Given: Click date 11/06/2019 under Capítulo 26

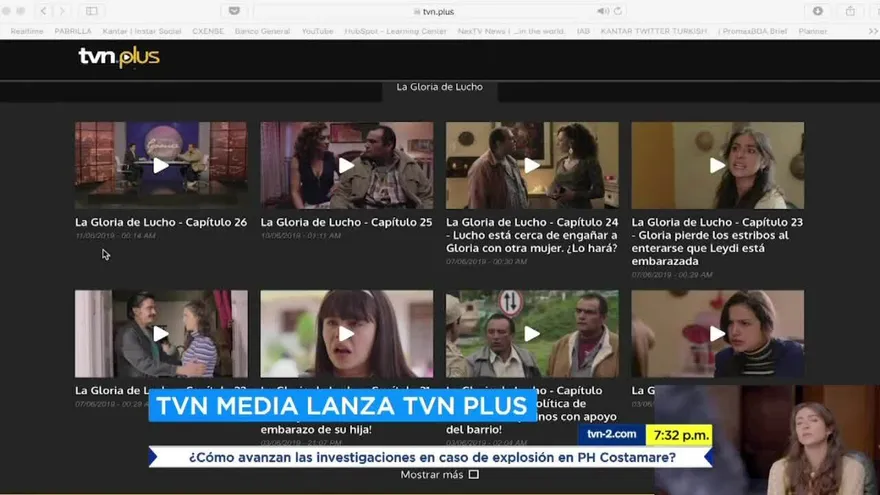Looking at the screenshot, I should (115, 236).
